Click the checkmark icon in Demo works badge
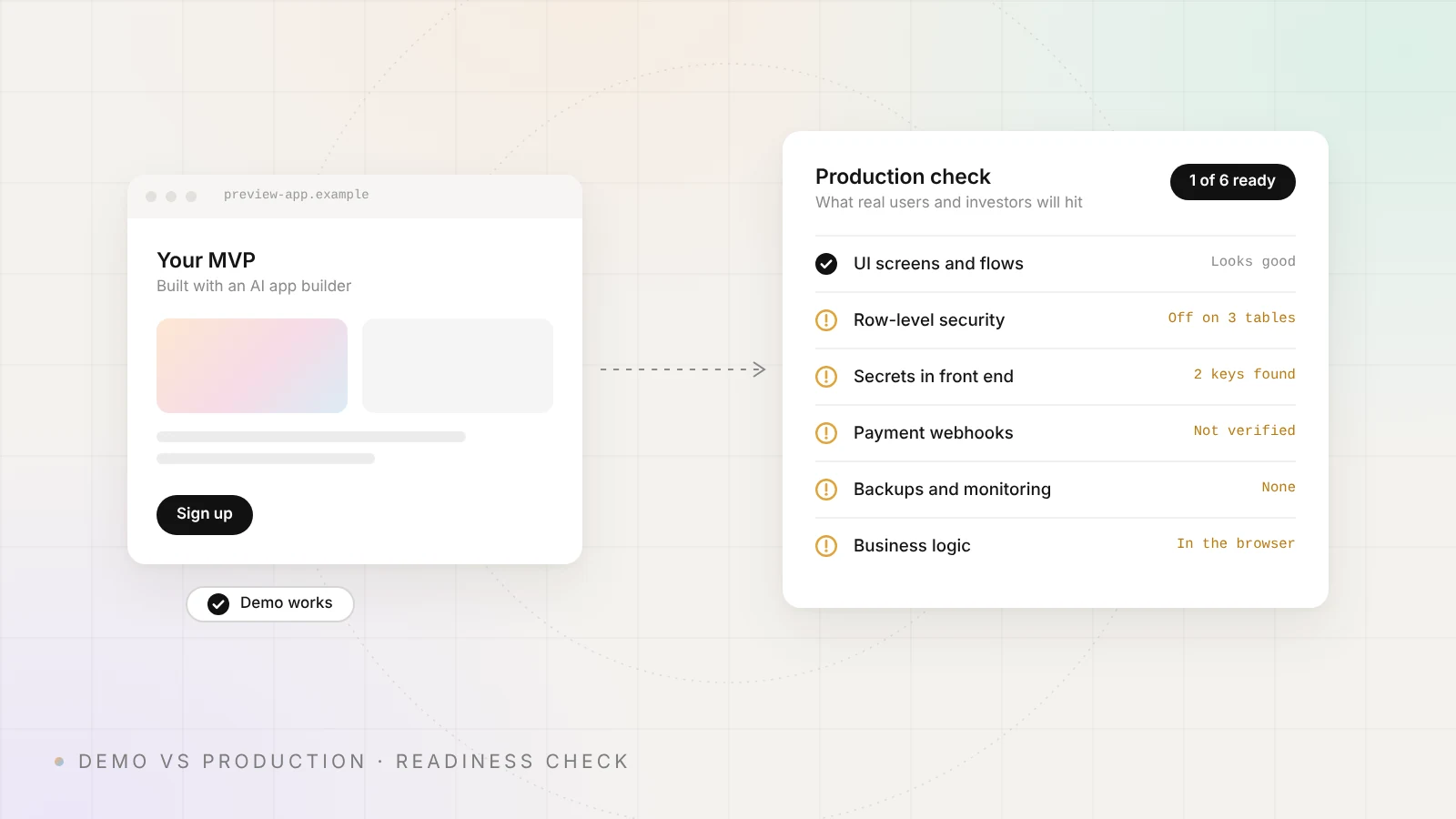This screenshot has width=1456, height=819. [x=218, y=604]
